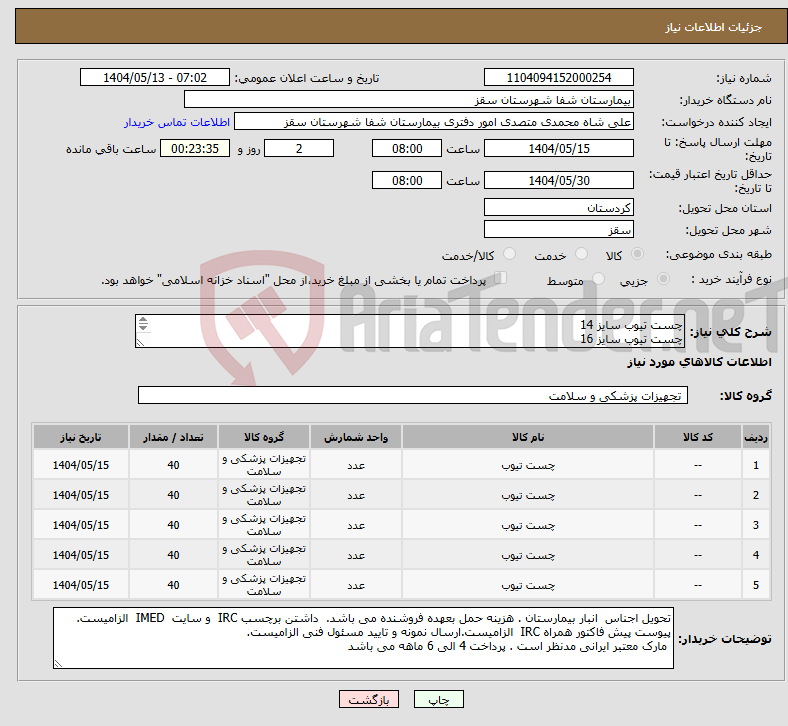Image resolution: width=788 pixels, height=726 pixels.
Task: Click item name چست تیوب in row 2
Action: (x=528, y=495)
